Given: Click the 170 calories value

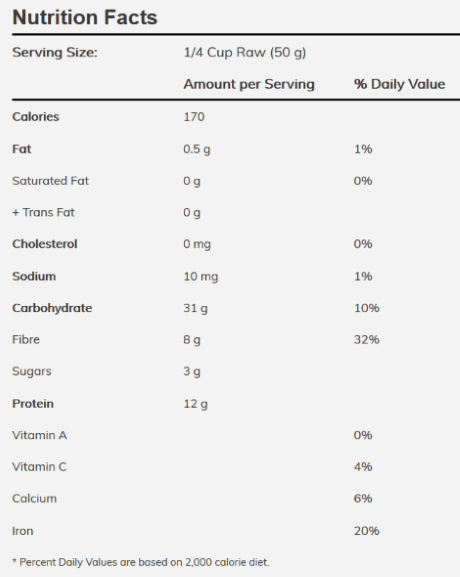Looking at the screenshot, I should (x=194, y=117).
